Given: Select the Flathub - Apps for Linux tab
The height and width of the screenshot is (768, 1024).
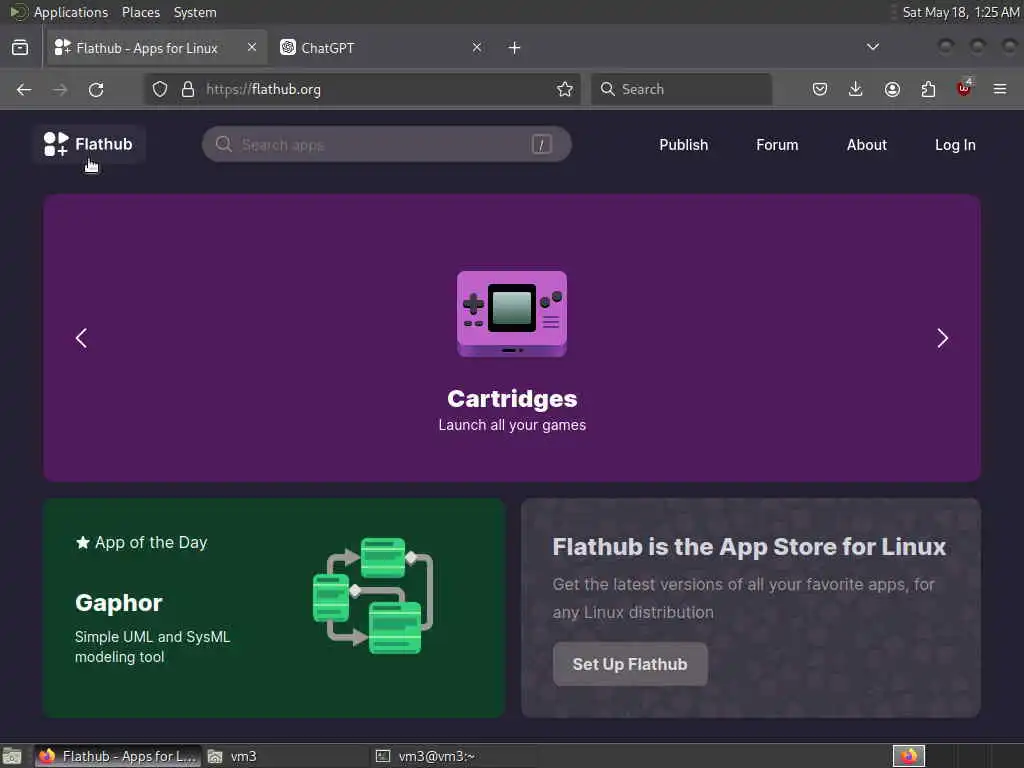Looking at the screenshot, I should pyautogui.click(x=157, y=48).
